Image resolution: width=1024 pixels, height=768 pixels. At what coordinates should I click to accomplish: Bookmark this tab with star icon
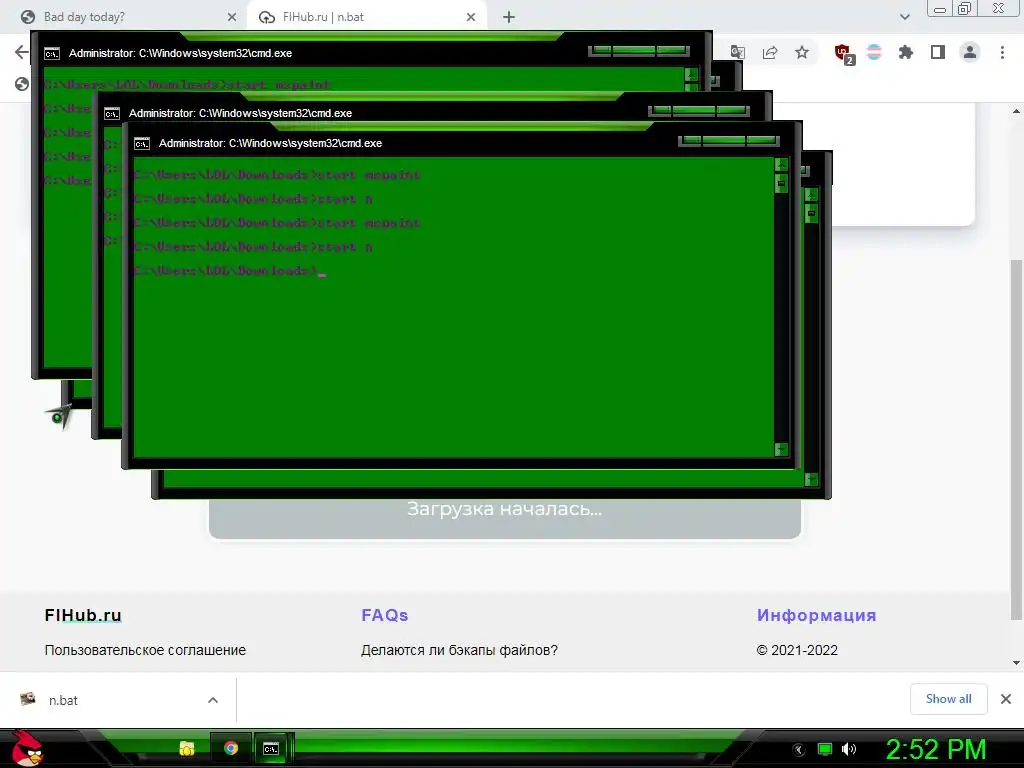[802, 52]
